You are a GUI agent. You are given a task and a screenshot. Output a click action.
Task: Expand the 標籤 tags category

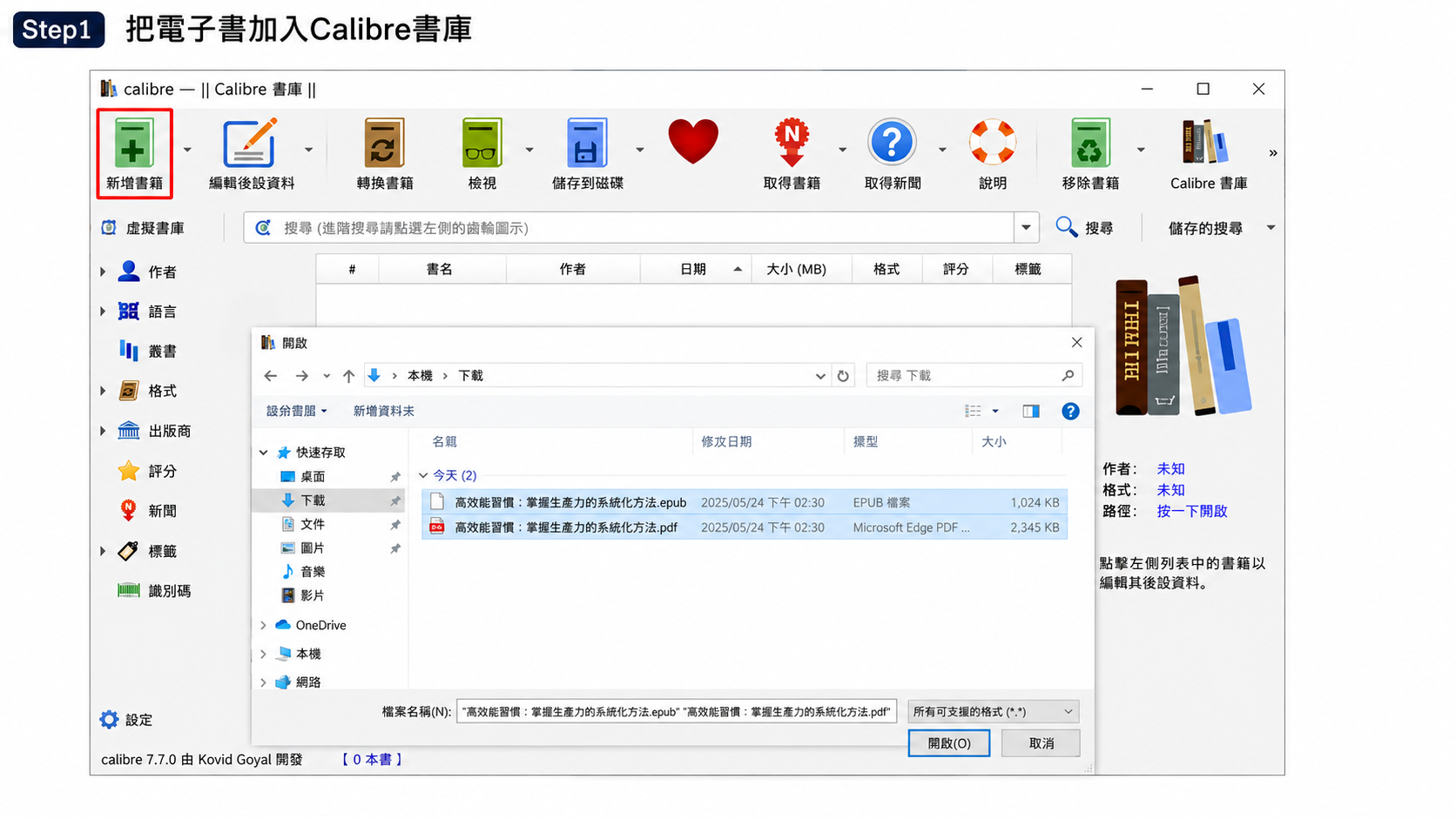tap(103, 551)
